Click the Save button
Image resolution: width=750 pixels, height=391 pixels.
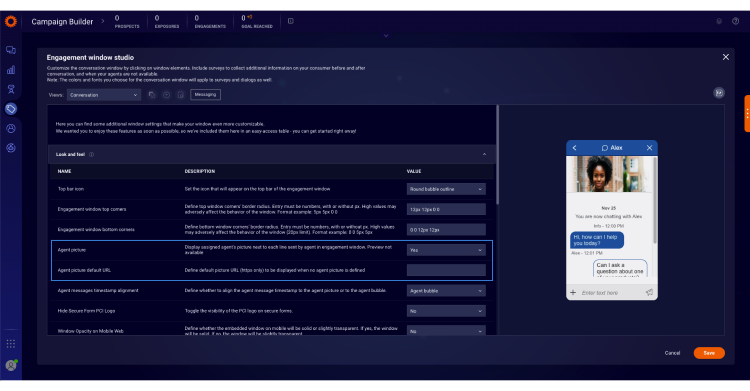(x=709, y=353)
